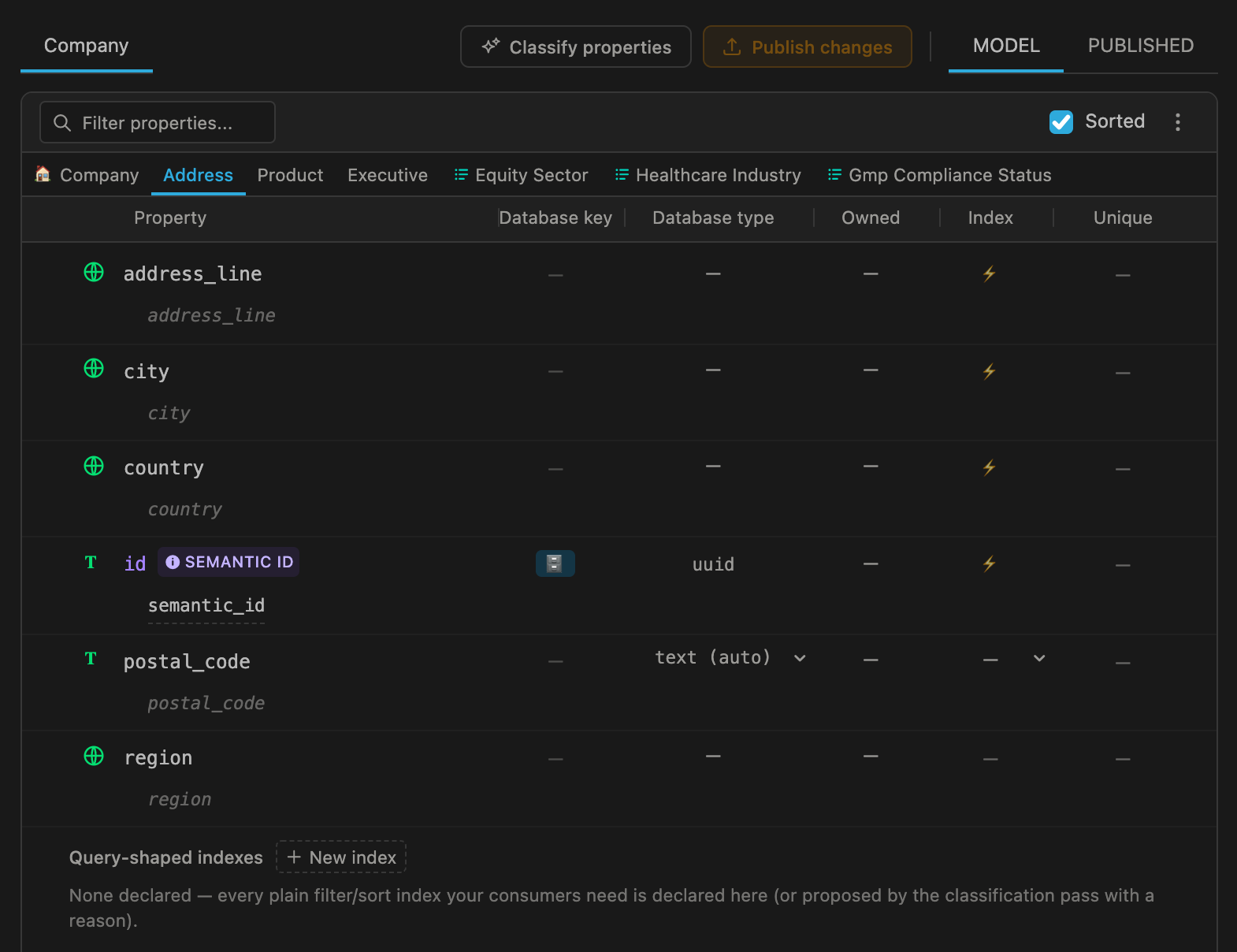Click the Database type column header
The height and width of the screenshot is (952, 1237).
[713, 218]
